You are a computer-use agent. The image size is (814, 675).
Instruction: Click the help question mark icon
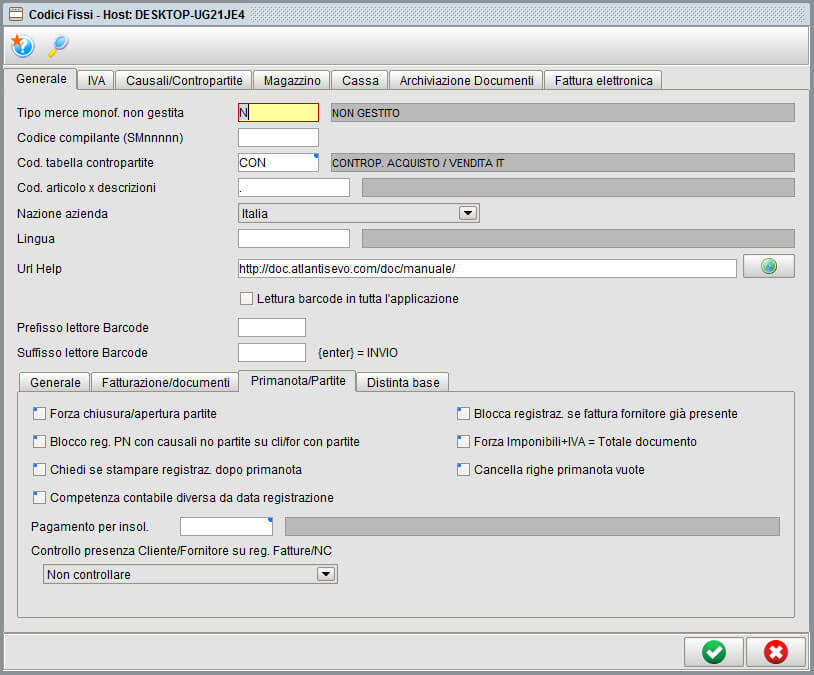pyautogui.click(x=22, y=45)
